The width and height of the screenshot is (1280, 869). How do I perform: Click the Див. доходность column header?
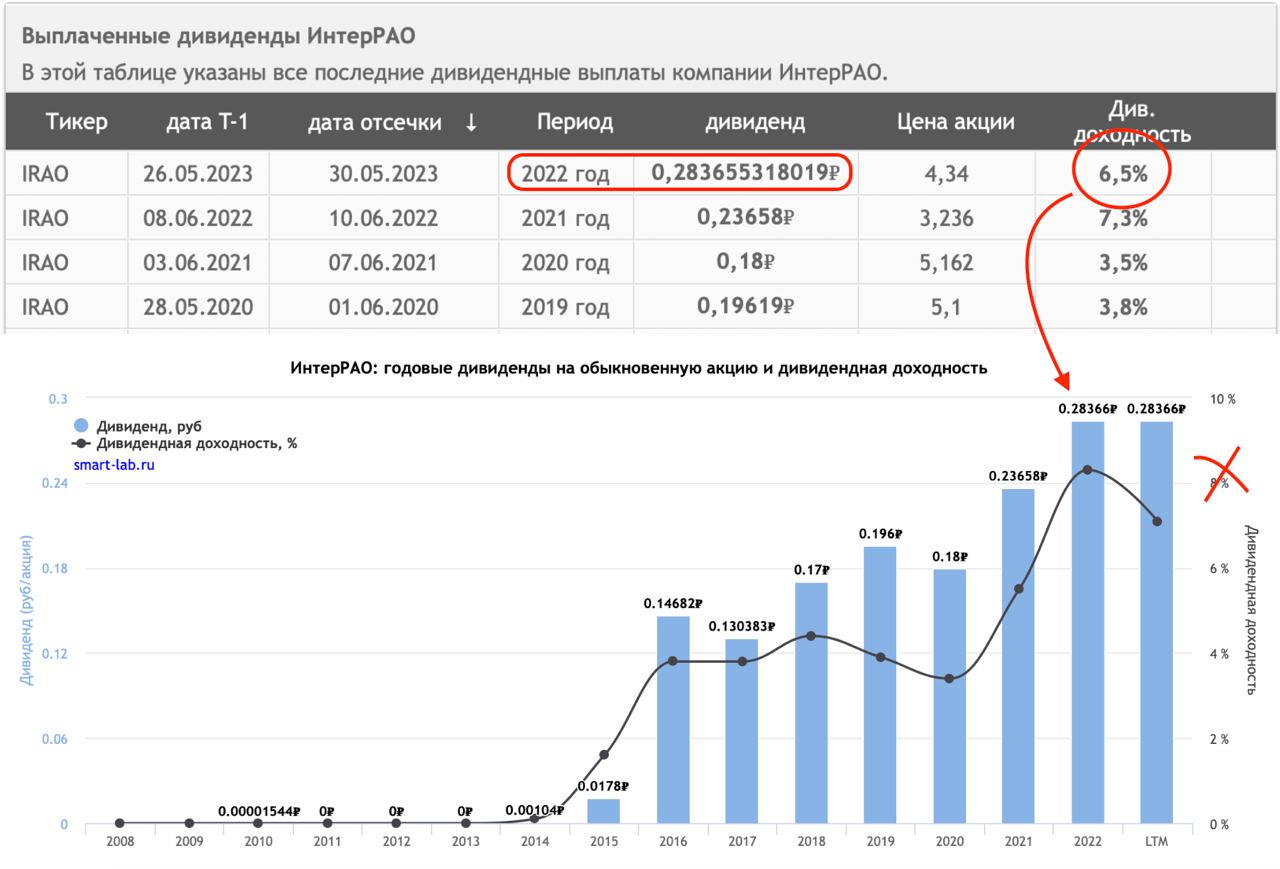coord(1132,122)
